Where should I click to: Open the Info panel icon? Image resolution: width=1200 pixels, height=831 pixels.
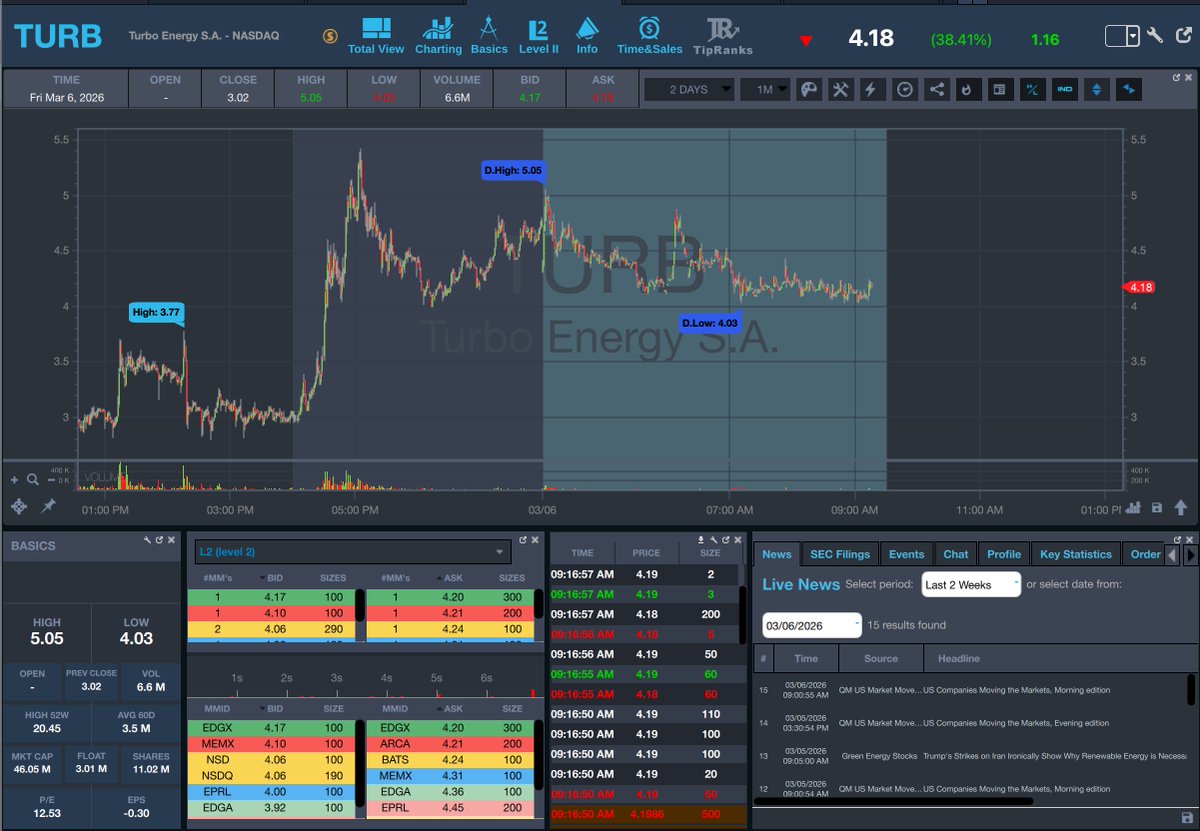pos(587,35)
